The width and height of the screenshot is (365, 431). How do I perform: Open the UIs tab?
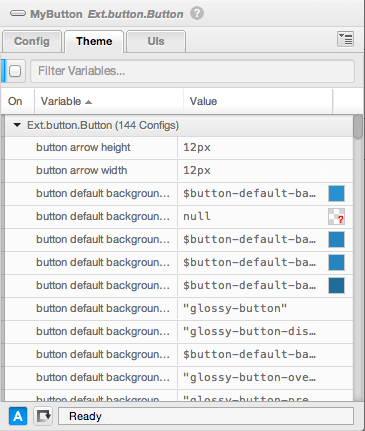[x=156, y=41]
